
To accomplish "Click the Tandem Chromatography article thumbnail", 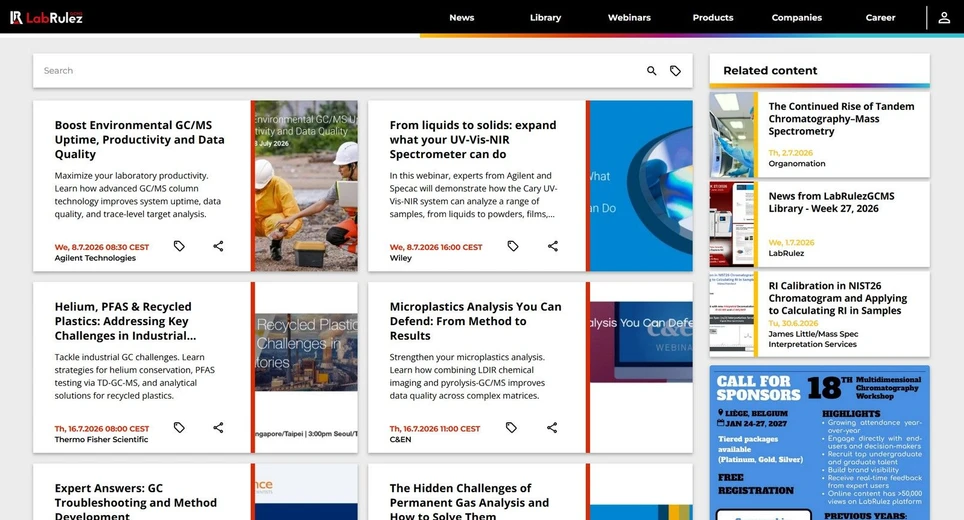I will click(732, 135).
